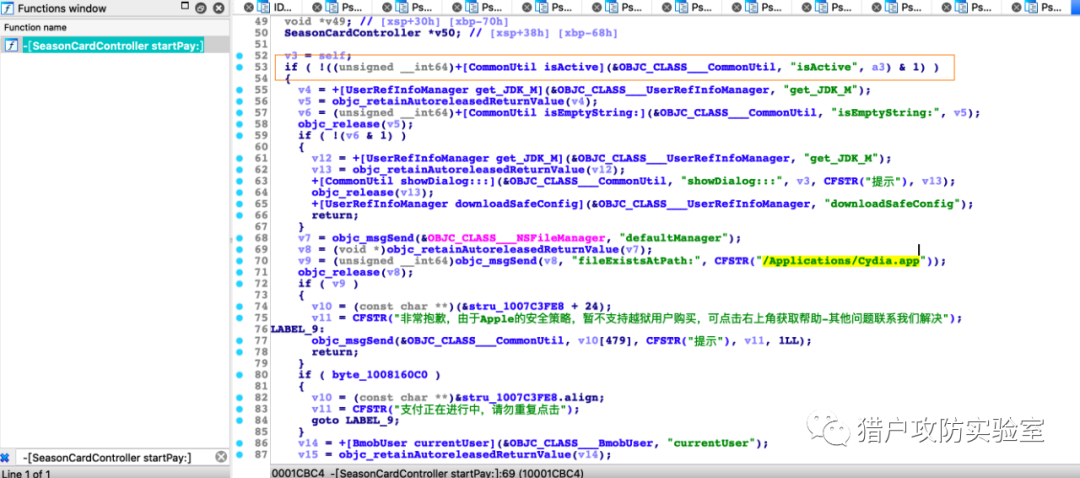The width and height of the screenshot is (1080, 478).
Task: Close the Functions window panel
Action: pos(221,8)
